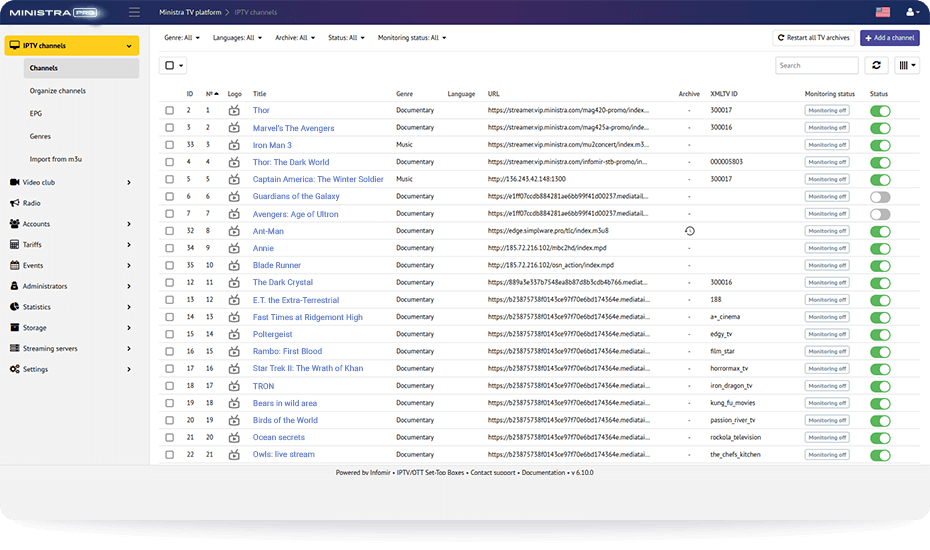The height and width of the screenshot is (550, 930).
Task: Click the hamburger menu icon in header
Action: point(135,12)
